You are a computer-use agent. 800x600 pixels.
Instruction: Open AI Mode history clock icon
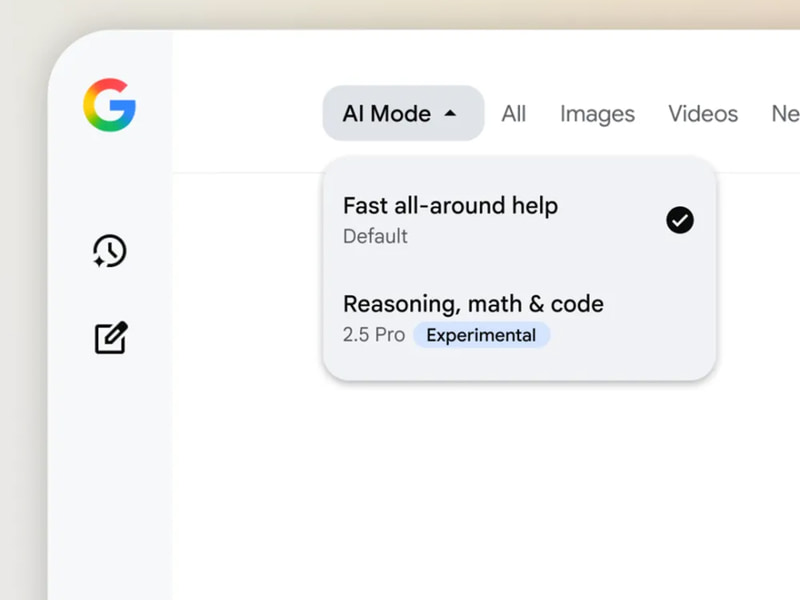[109, 251]
